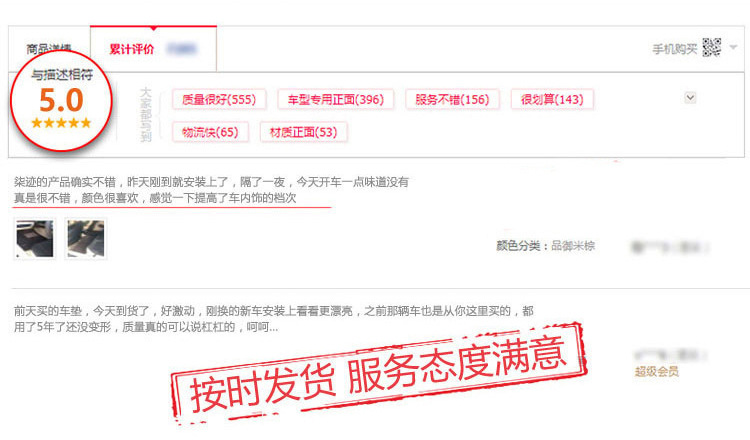Select the 材质正面(53) tag
The height and width of the screenshot is (440, 750).
point(303,132)
